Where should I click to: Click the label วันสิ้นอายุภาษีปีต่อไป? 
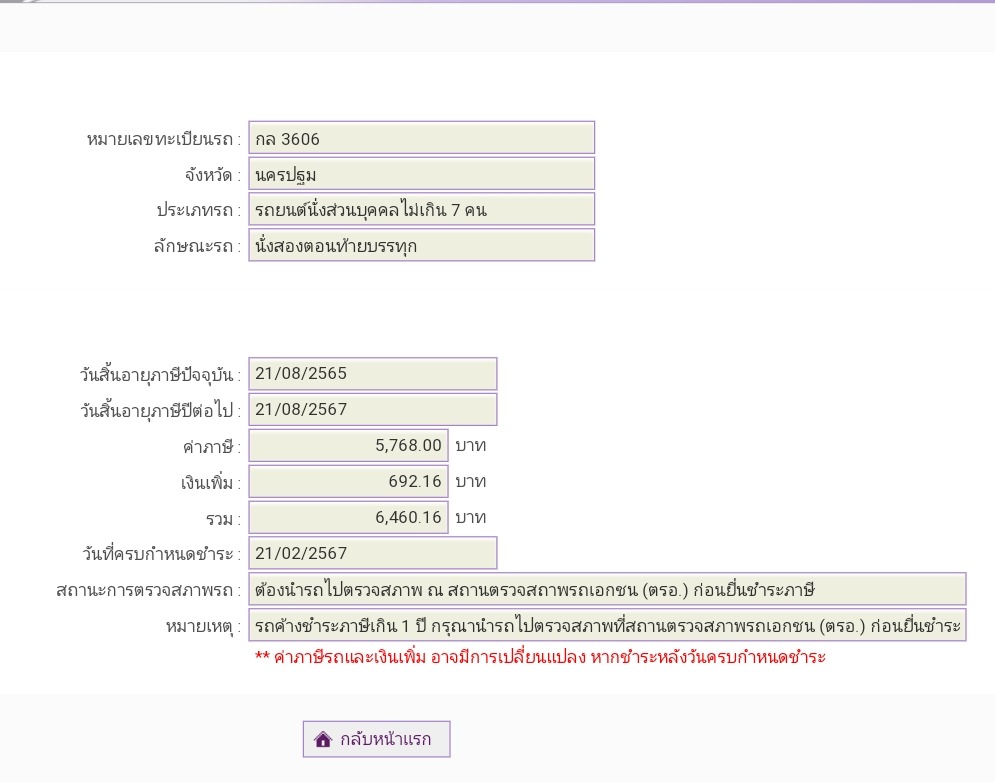coord(161,411)
